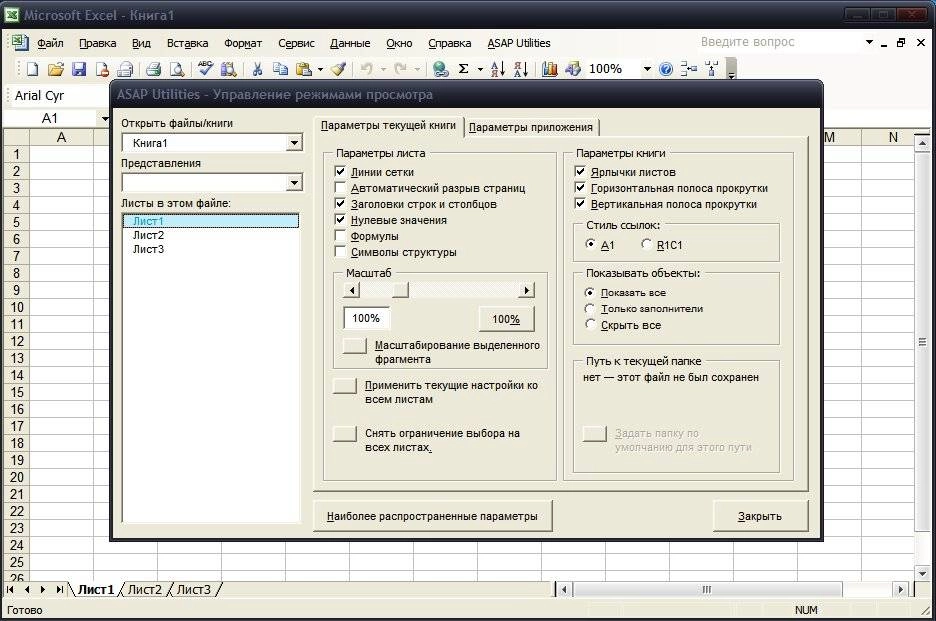Click the Undo arrow icon
This screenshot has height=621, width=936.
(367, 69)
